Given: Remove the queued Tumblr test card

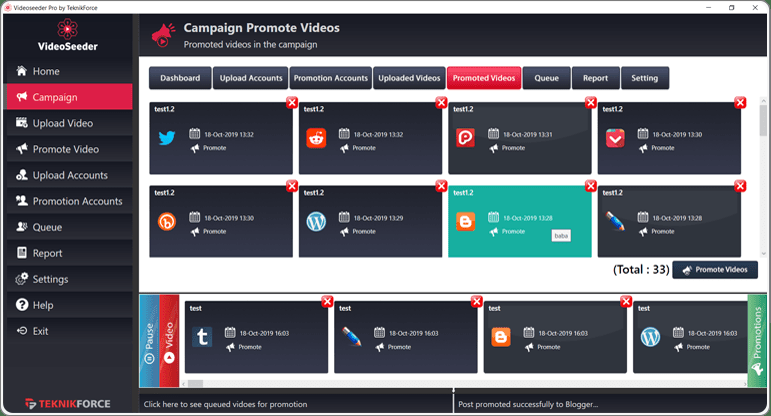Looking at the screenshot, I should 327,301.
